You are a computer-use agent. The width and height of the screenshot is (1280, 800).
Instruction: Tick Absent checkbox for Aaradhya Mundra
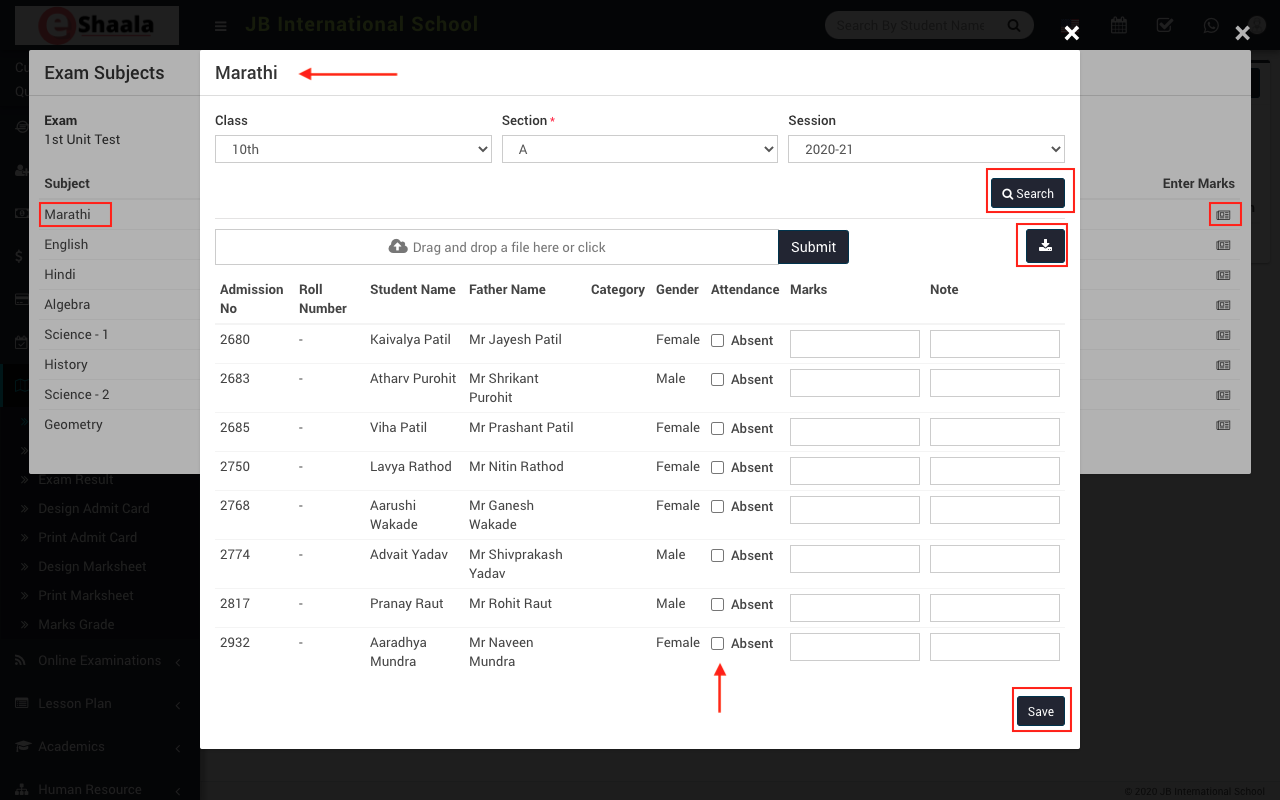717,644
